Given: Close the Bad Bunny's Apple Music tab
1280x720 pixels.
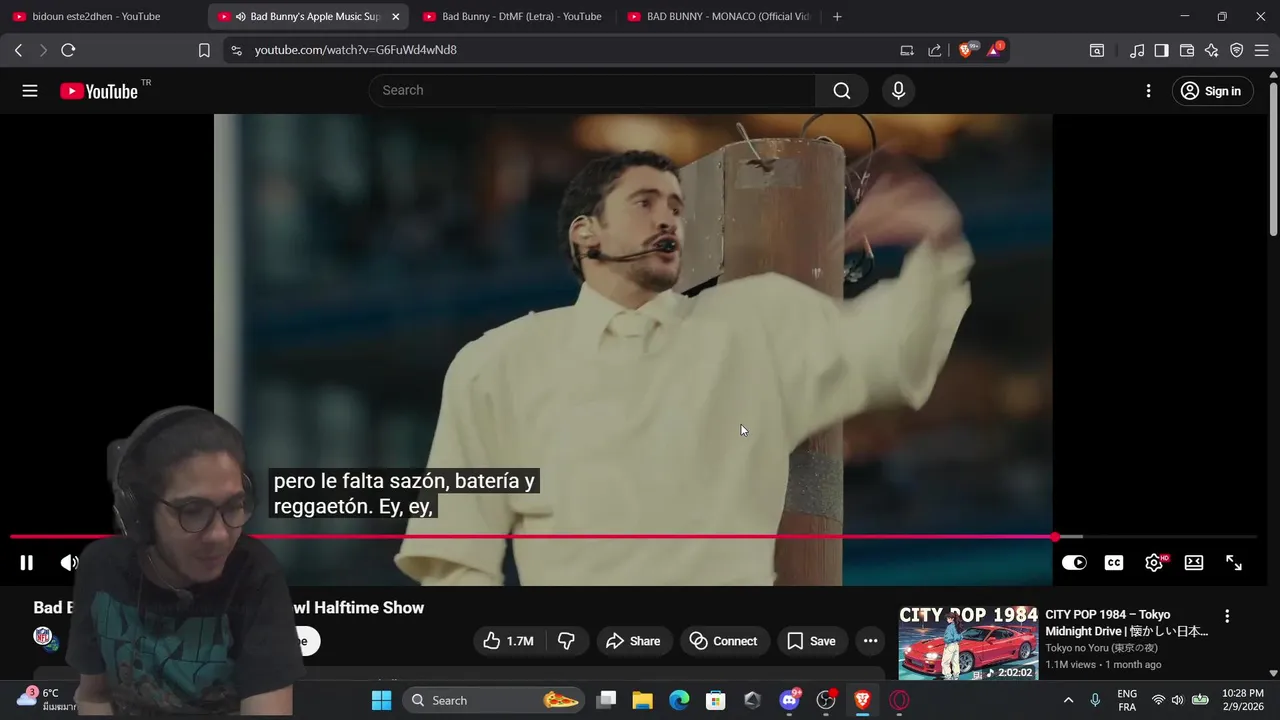Looking at the screenshot, I should coord(395,16).
